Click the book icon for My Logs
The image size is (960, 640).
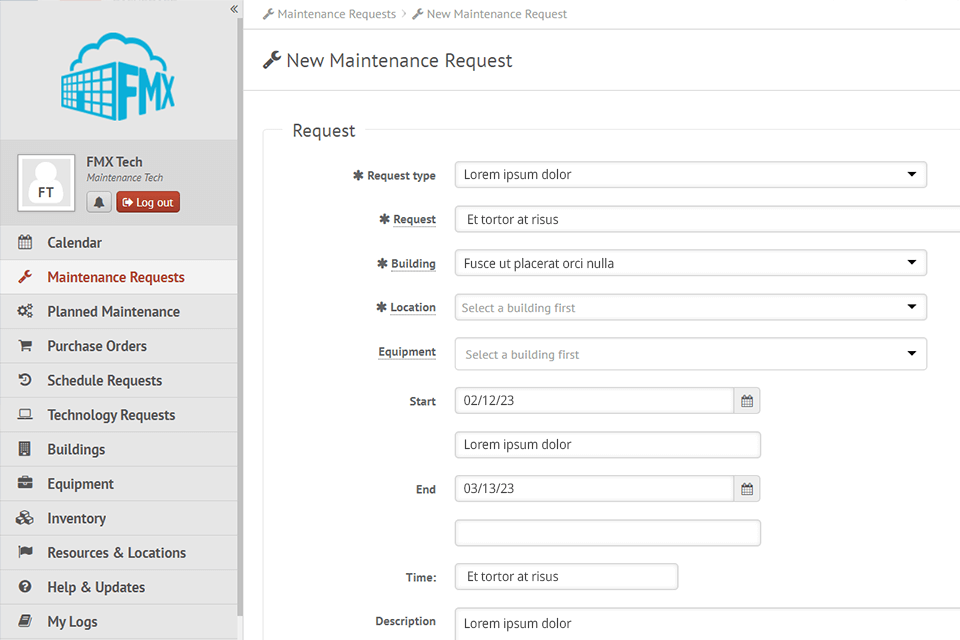click(x=25, y=620)
